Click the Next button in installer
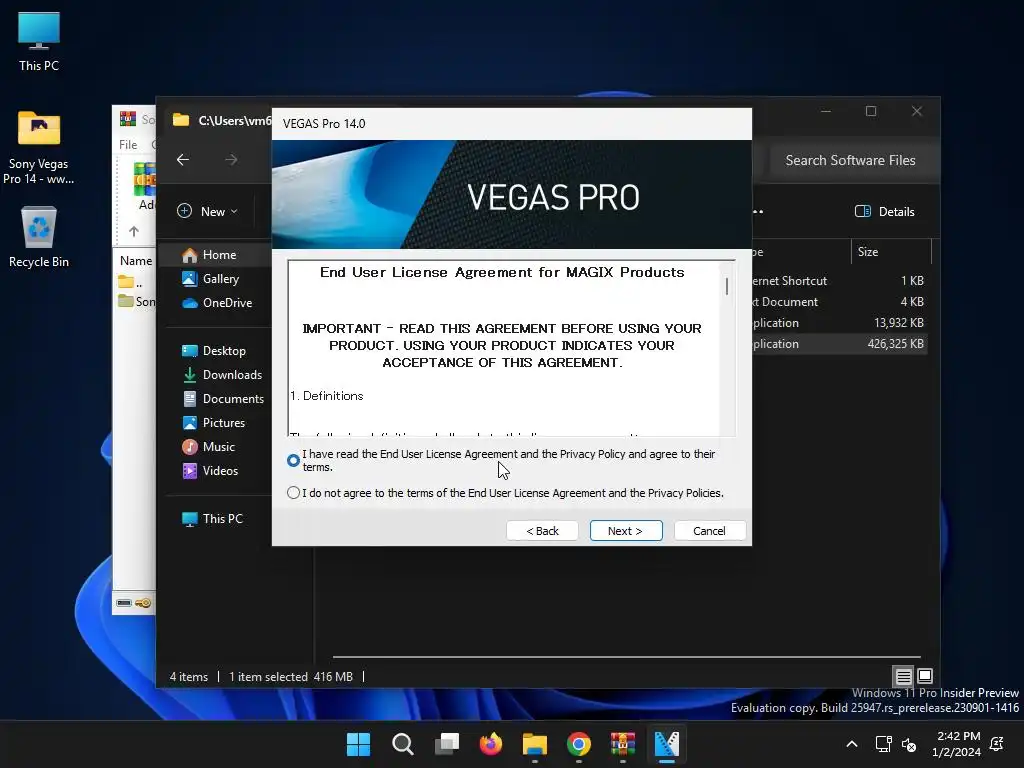 point(626,531)
